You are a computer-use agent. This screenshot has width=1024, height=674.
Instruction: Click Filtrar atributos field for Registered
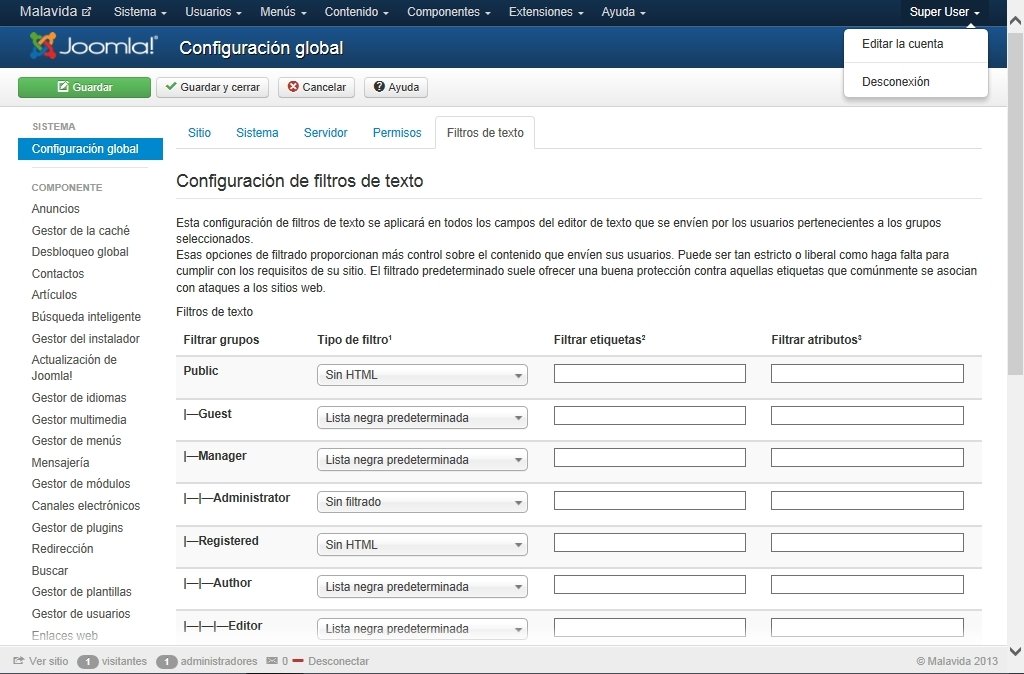coord(867,542)
